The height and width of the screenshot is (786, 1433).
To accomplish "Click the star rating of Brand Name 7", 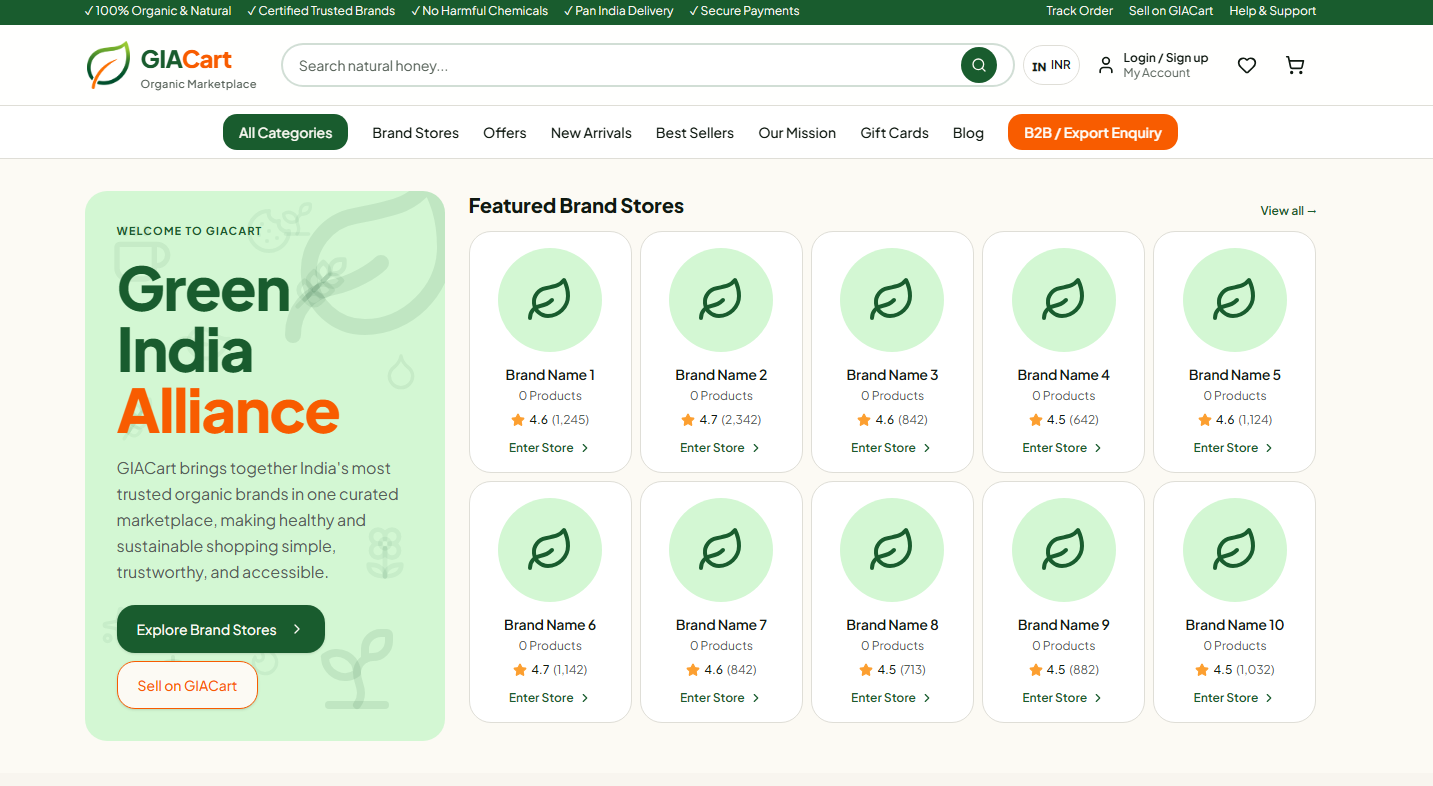I will tap(721, 670).
